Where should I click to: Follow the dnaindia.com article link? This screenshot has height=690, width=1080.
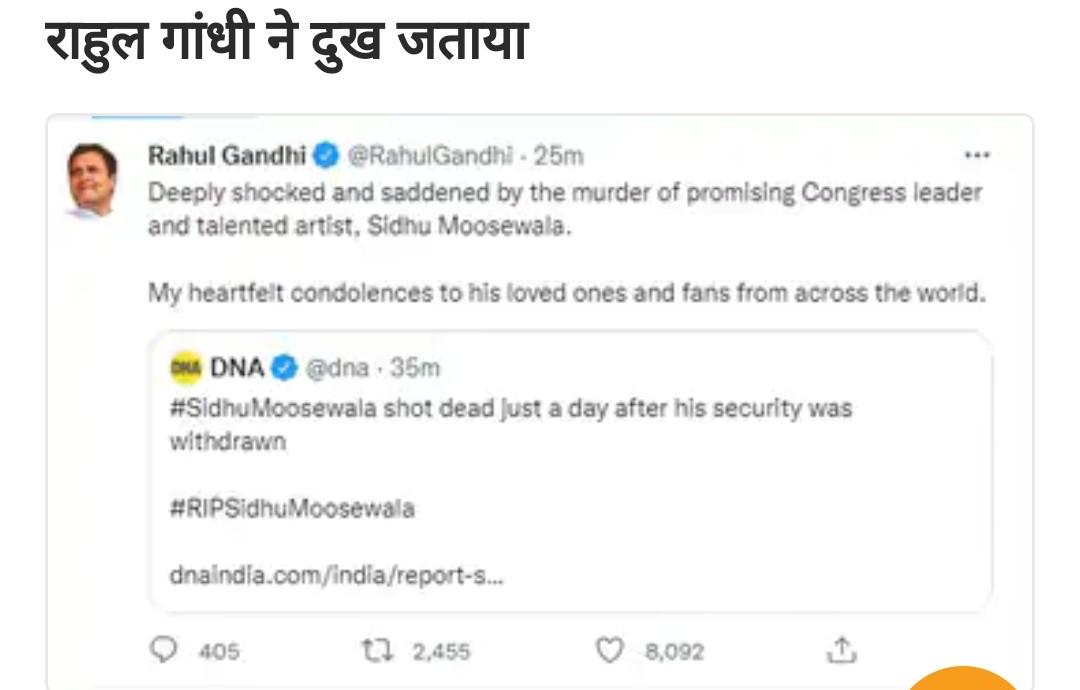click(336, 577)
